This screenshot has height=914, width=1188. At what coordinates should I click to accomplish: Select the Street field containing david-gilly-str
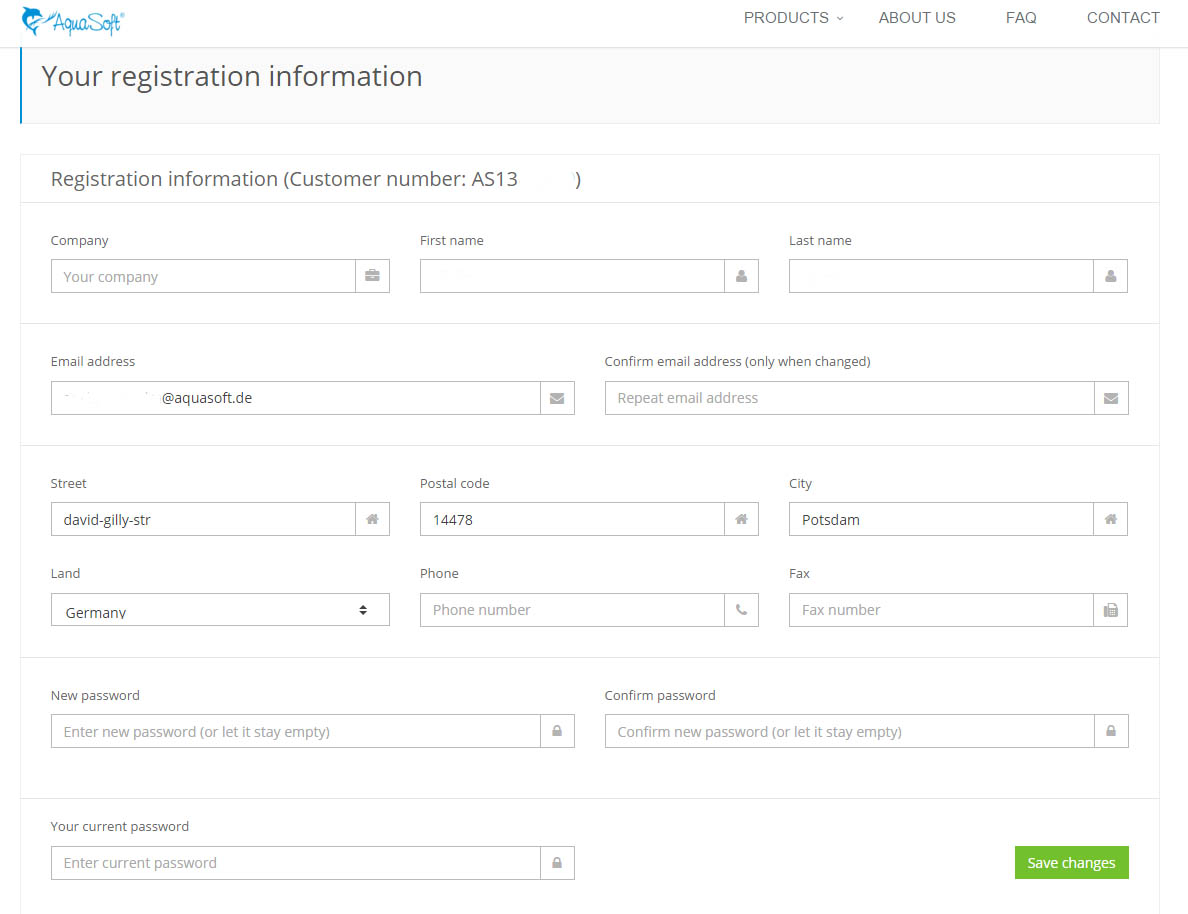pyautogui.click(x=203, y=519)
